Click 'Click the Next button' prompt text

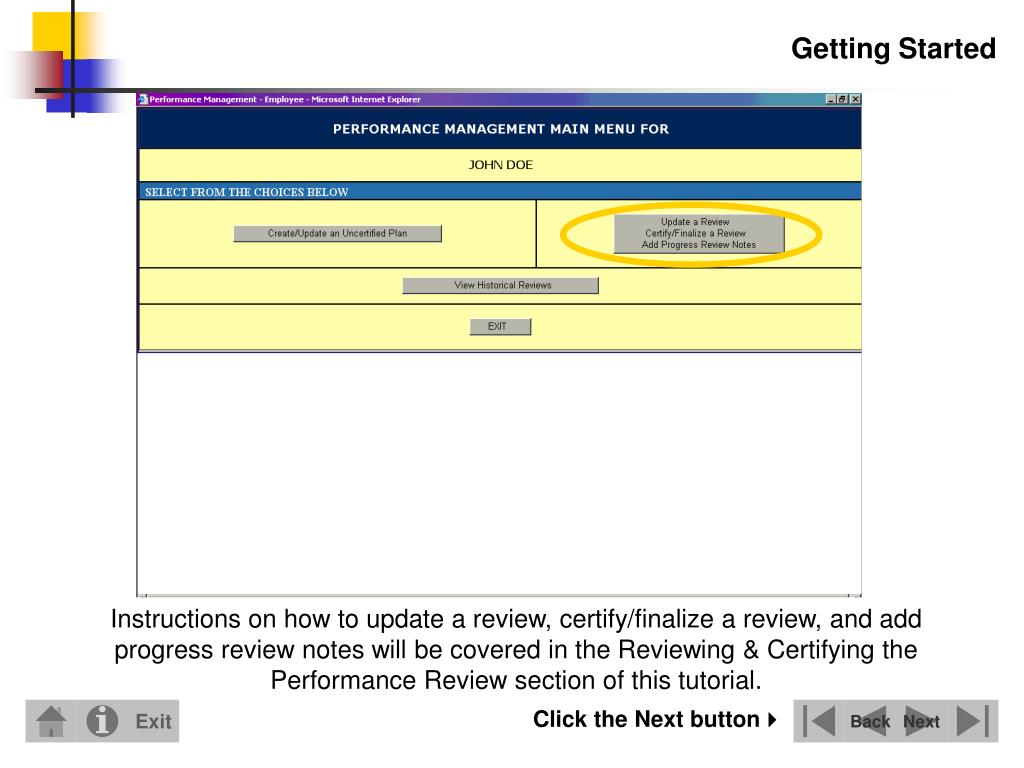pos(647,719)
